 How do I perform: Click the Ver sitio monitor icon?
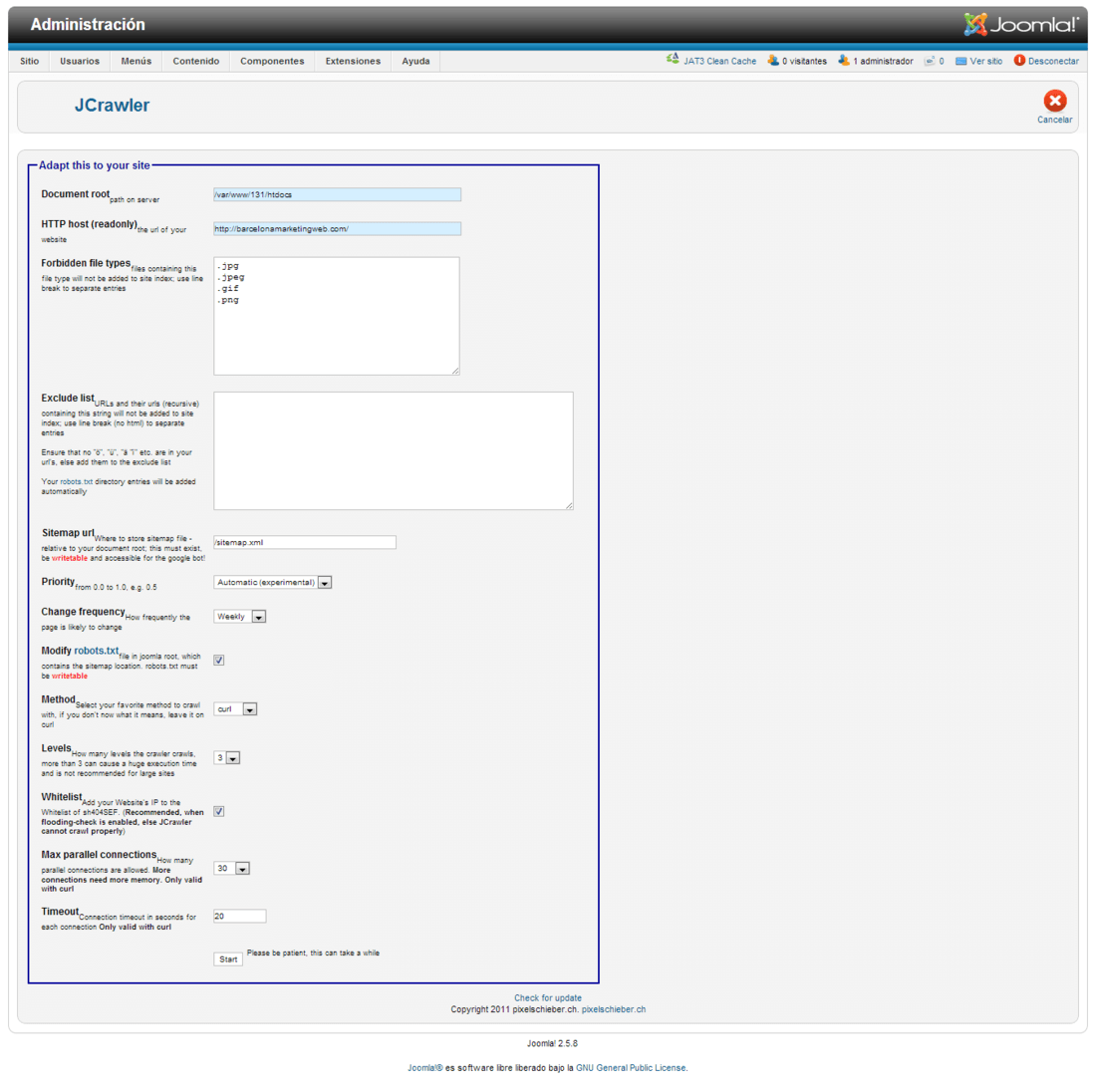(x=961, y=61)
